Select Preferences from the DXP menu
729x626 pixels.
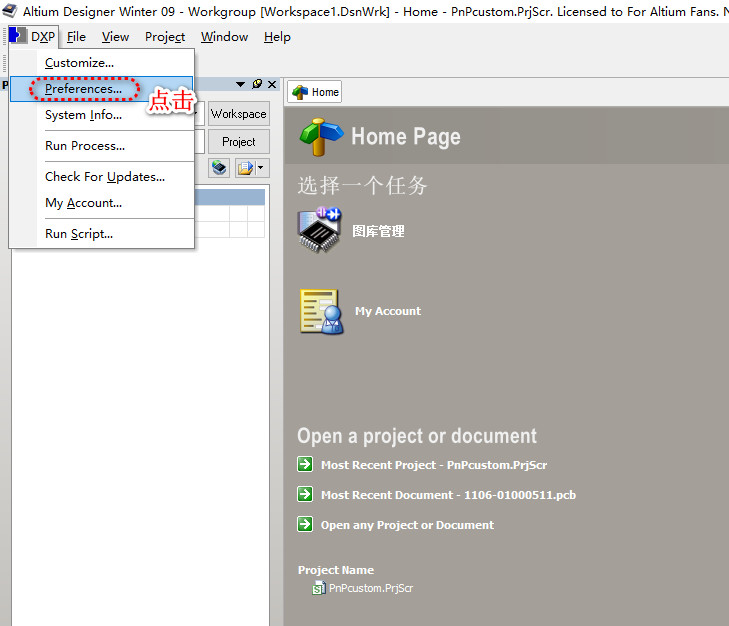coord(83,89)
